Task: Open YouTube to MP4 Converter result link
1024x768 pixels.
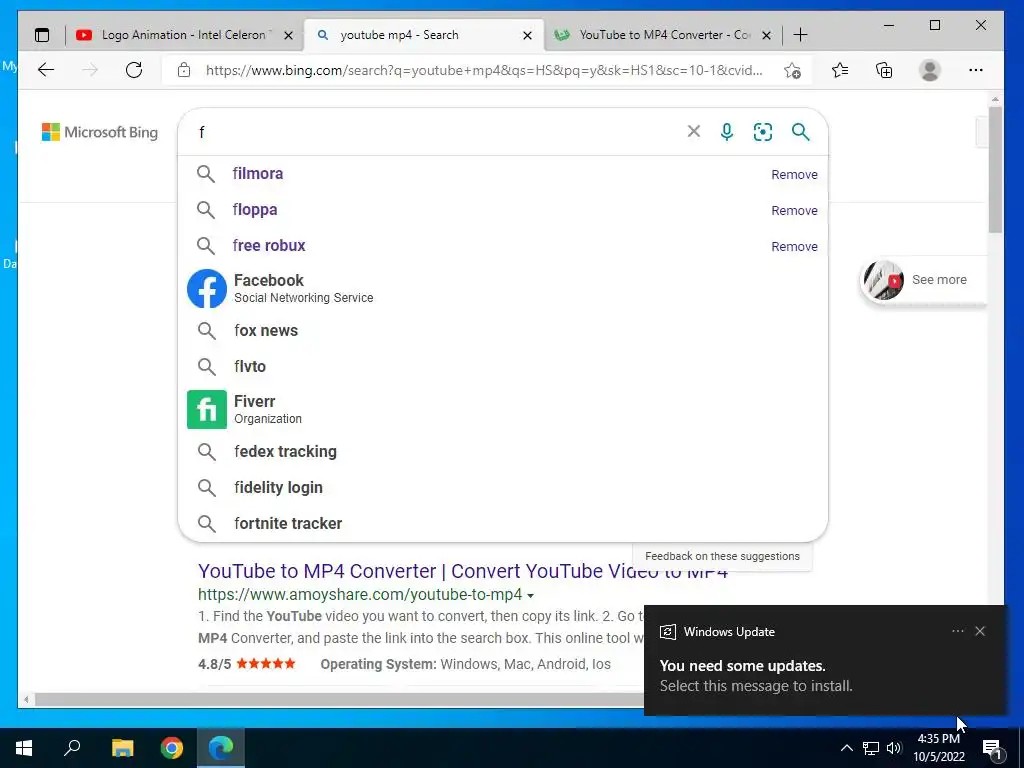Action: tap(462, 571)
